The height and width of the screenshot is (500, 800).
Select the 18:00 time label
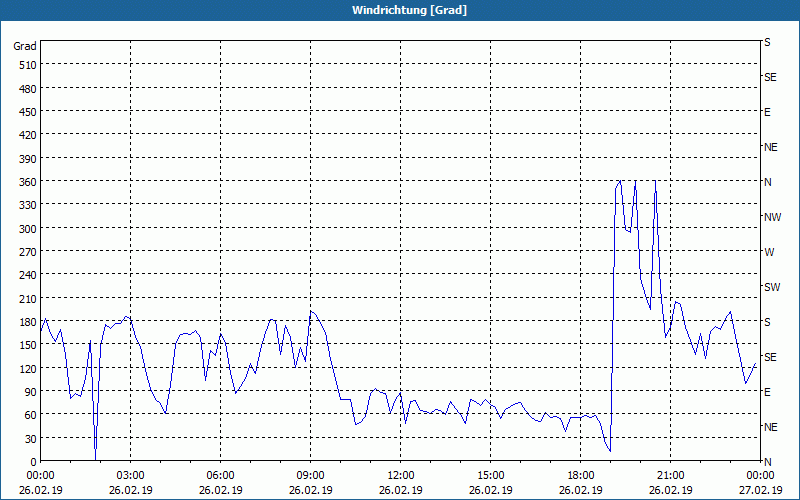(581, 476)
